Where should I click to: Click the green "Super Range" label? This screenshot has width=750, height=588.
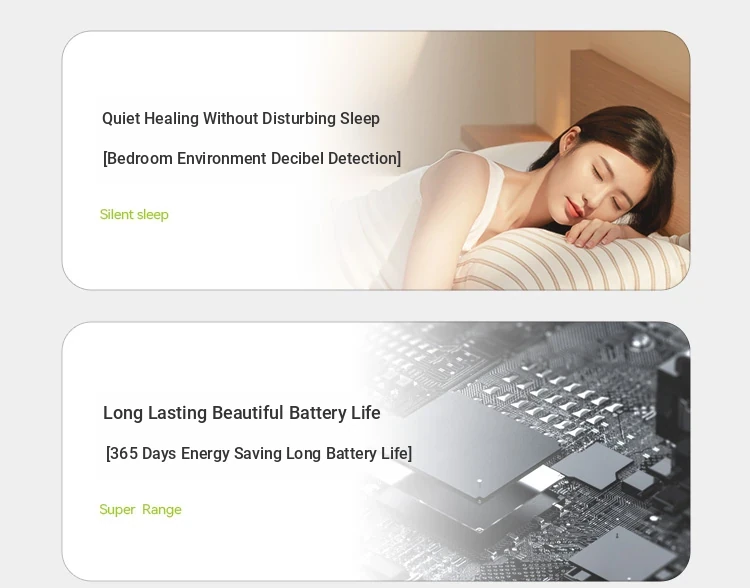(140, 510)
